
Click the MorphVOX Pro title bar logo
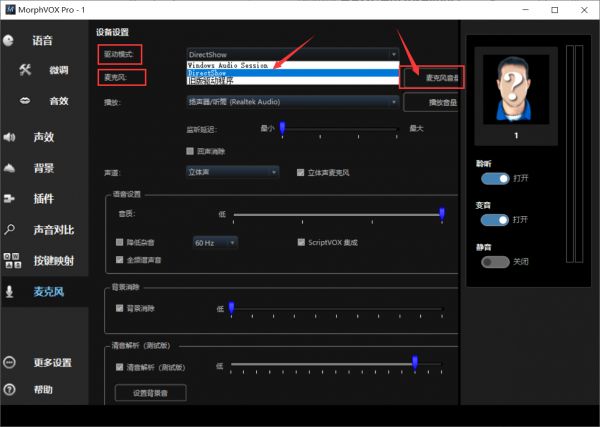(x=10, y=10)
